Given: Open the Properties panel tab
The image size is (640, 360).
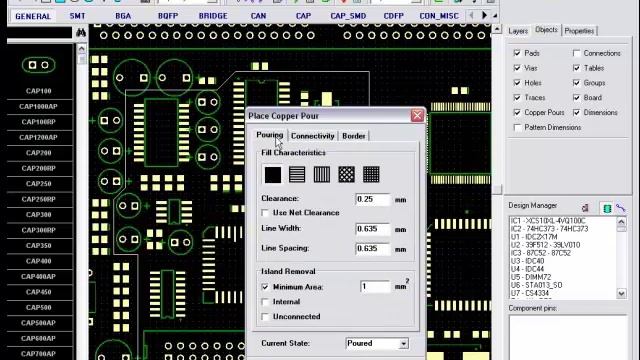Looking at the screenshot, I should pyautogui.click(x=579, y=31).
